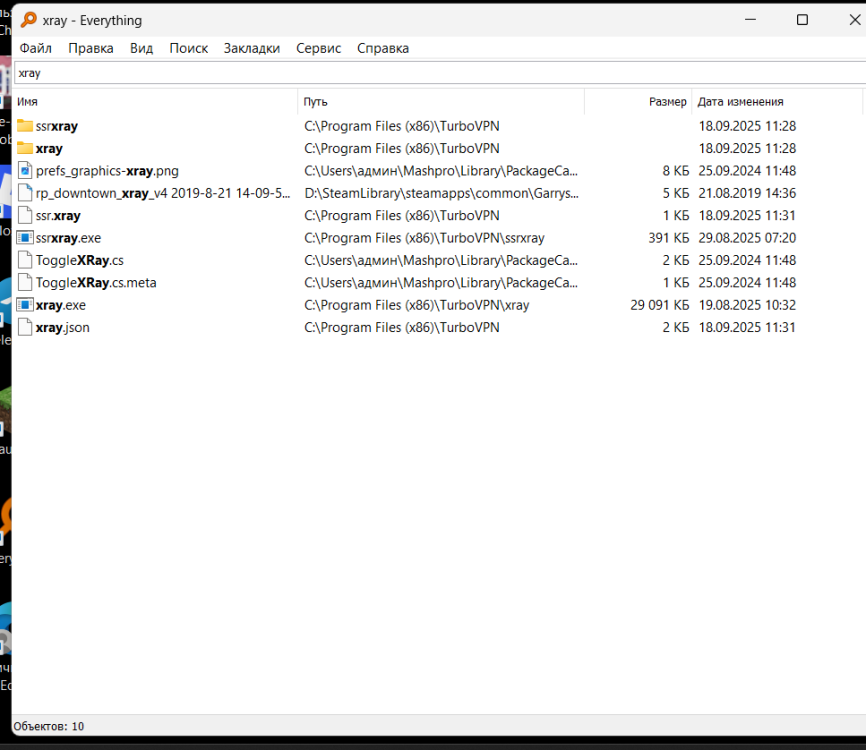Image resolution: width=866 pixels, height=750 pixels.
Task: Click the xray folder icon
Action: click(x=25, y=149)
